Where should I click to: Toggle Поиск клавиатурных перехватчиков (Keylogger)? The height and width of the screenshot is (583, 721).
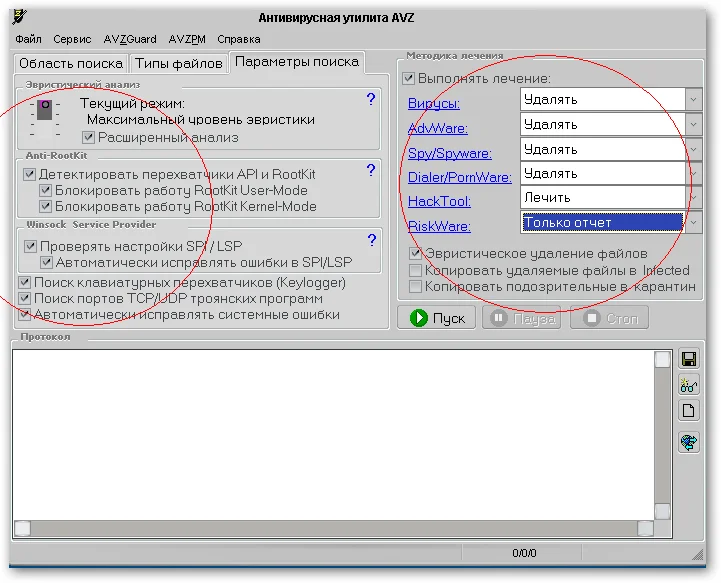(24, 282)
